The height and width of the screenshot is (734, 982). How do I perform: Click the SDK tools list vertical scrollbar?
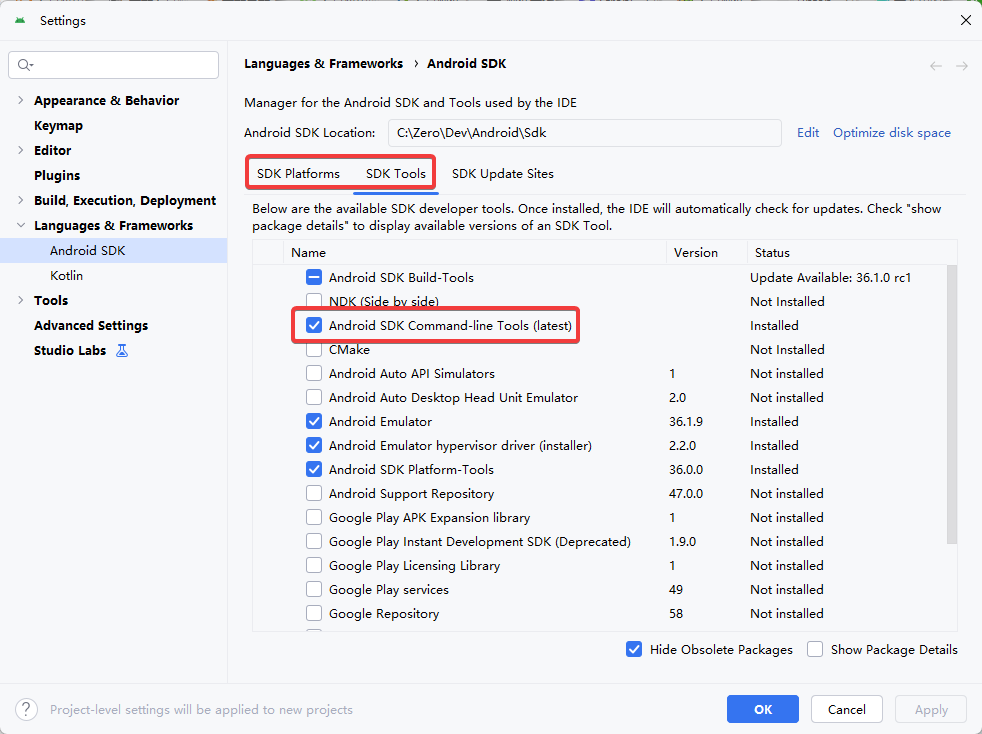click(x=952, y=405)
